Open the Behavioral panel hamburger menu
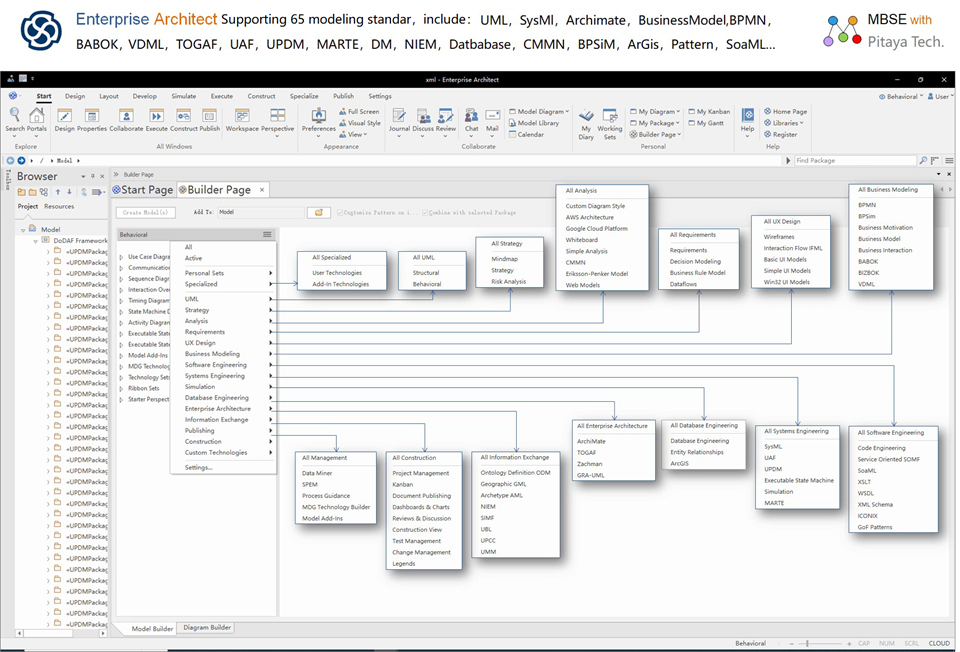Screen dimensions: 960x652 pos(267,234)
